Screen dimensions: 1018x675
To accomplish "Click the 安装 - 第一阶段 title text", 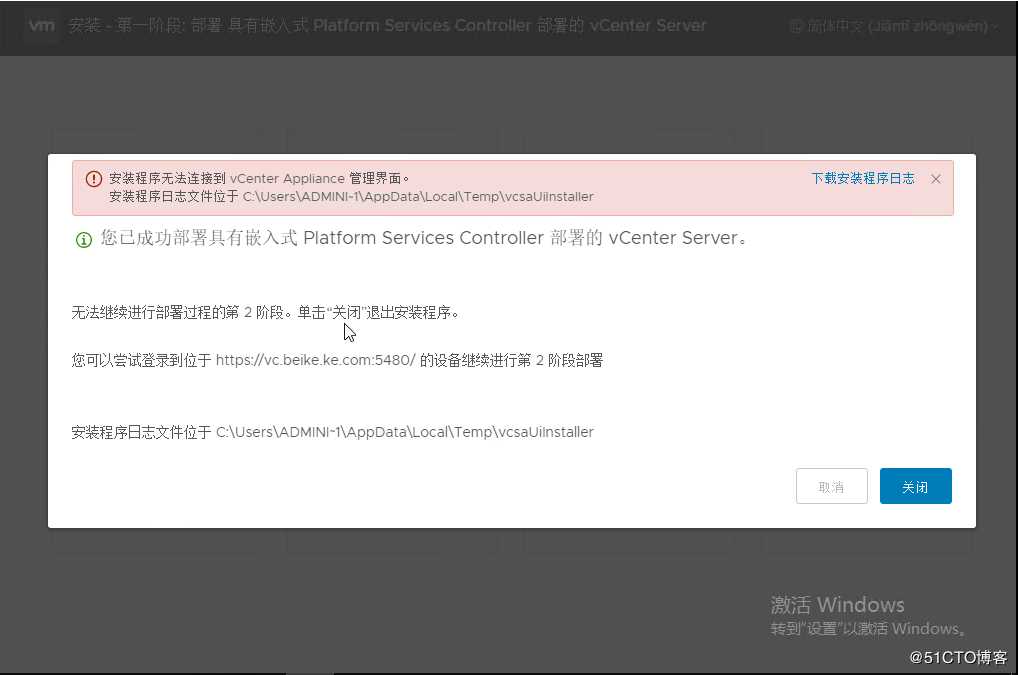I will 388,25.
